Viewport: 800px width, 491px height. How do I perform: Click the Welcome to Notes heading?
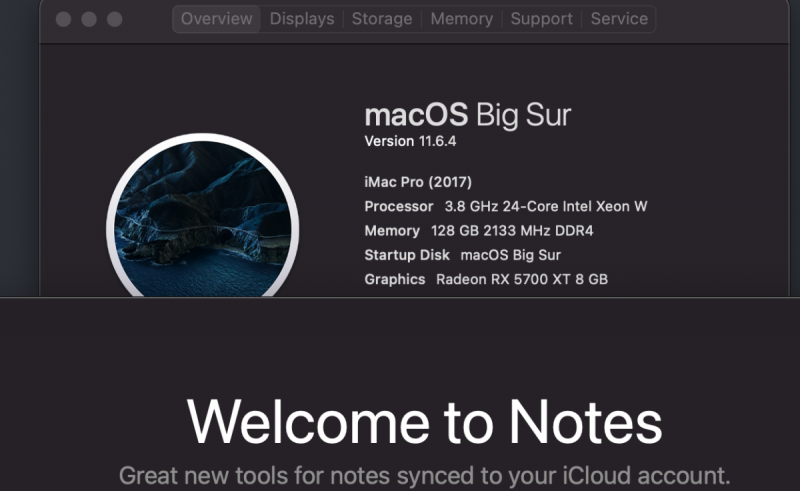click(424, 421)
